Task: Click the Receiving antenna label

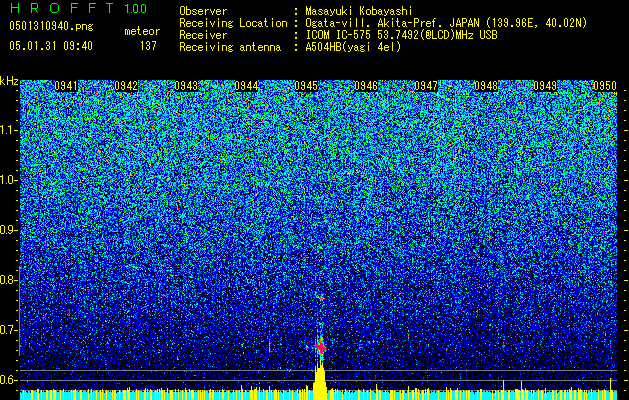Action: click(x=230, y=47)
